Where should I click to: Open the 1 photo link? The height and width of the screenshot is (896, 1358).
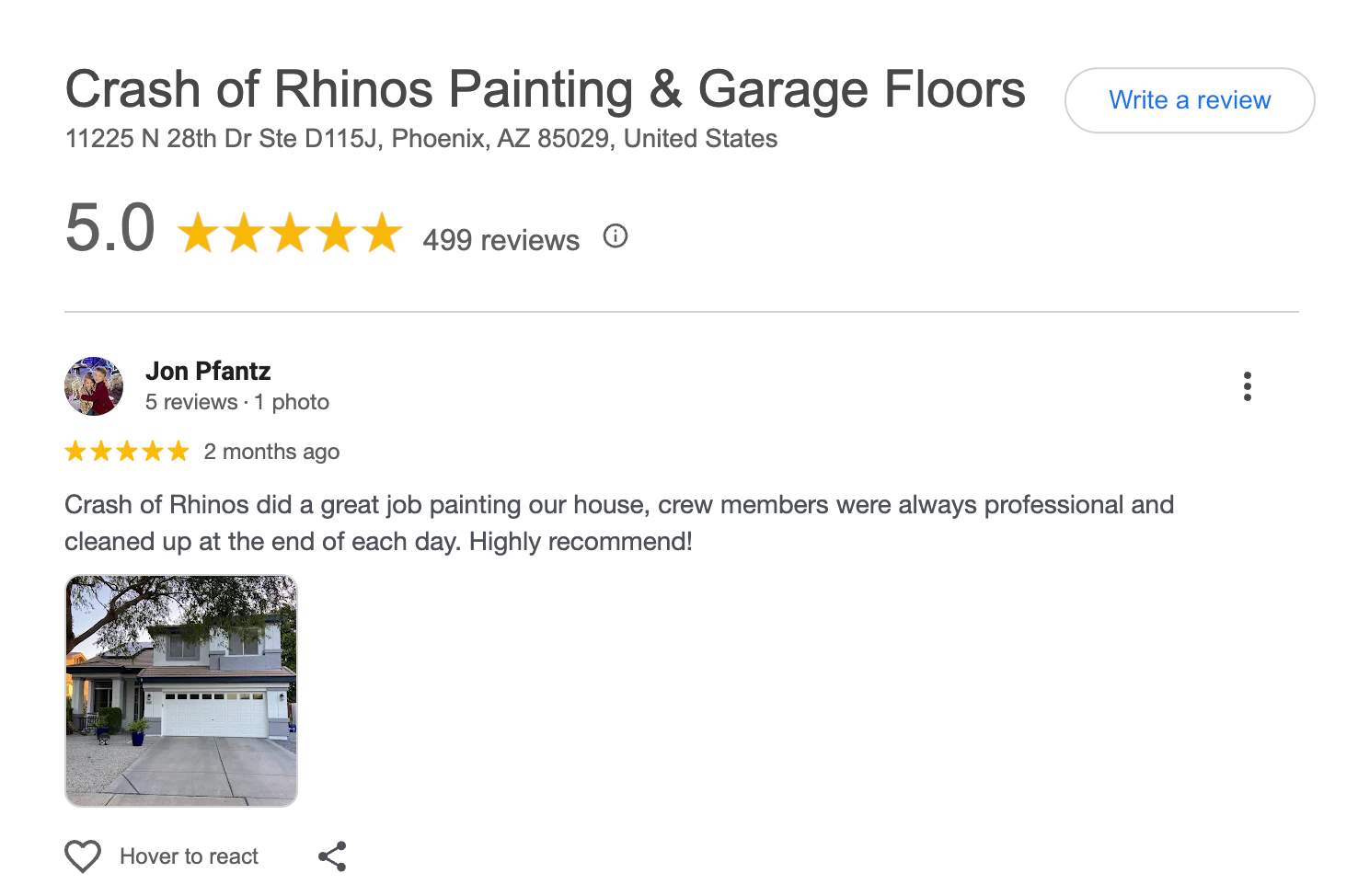coord(292,402)
